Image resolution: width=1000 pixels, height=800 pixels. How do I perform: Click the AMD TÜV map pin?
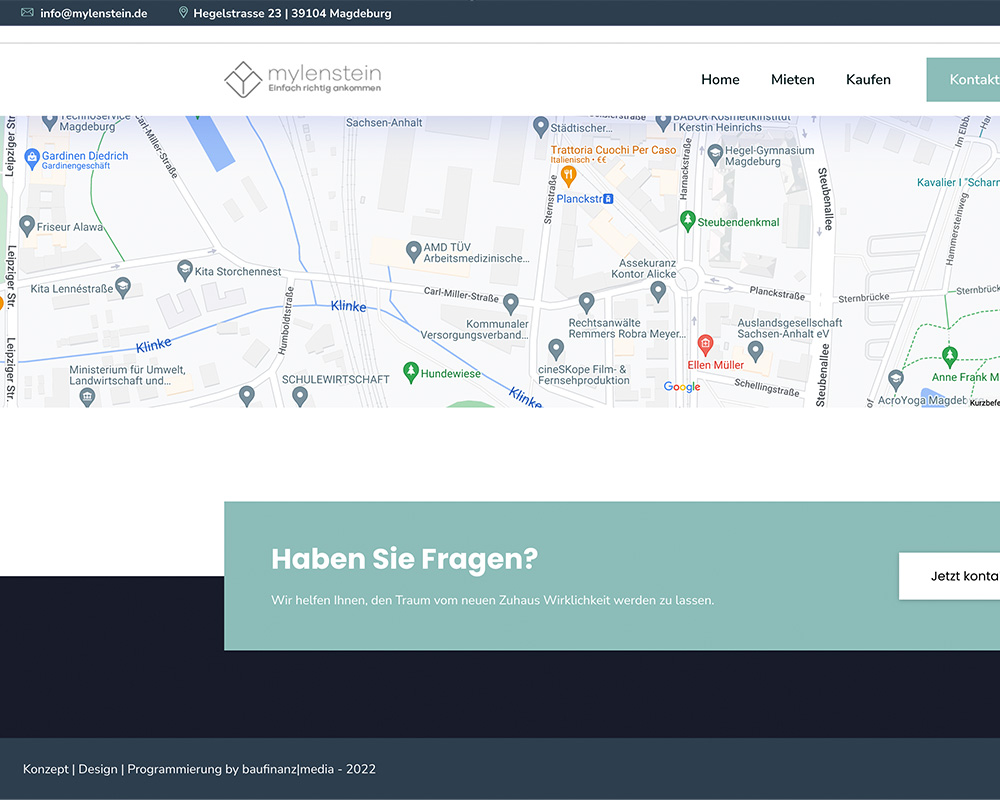point(413,251)
